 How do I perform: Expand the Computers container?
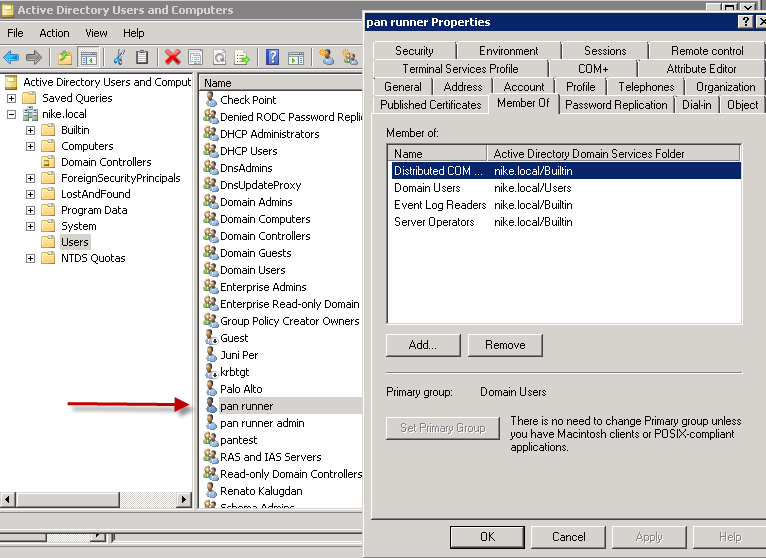tap(30, 146)
